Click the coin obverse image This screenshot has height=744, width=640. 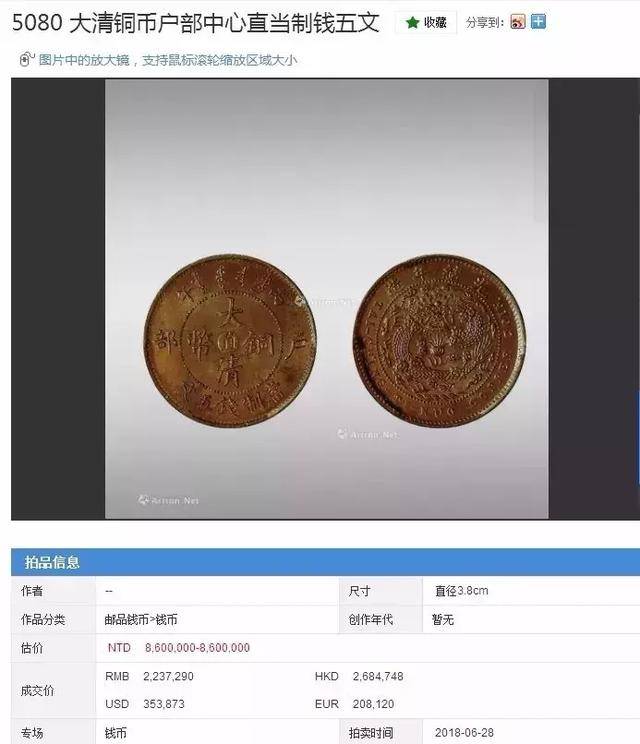(x=231, y=341)
